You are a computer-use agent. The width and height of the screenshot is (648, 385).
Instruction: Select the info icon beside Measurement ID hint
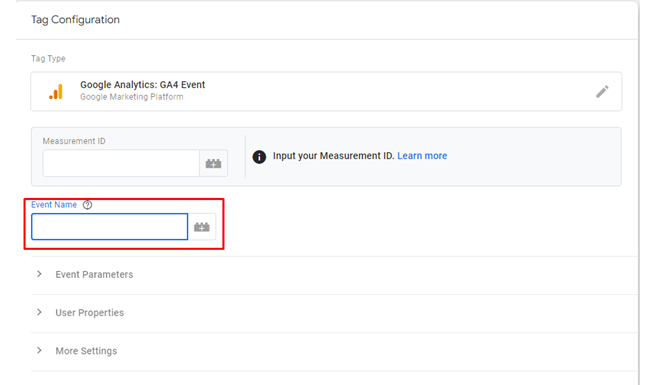coord(259,157)
